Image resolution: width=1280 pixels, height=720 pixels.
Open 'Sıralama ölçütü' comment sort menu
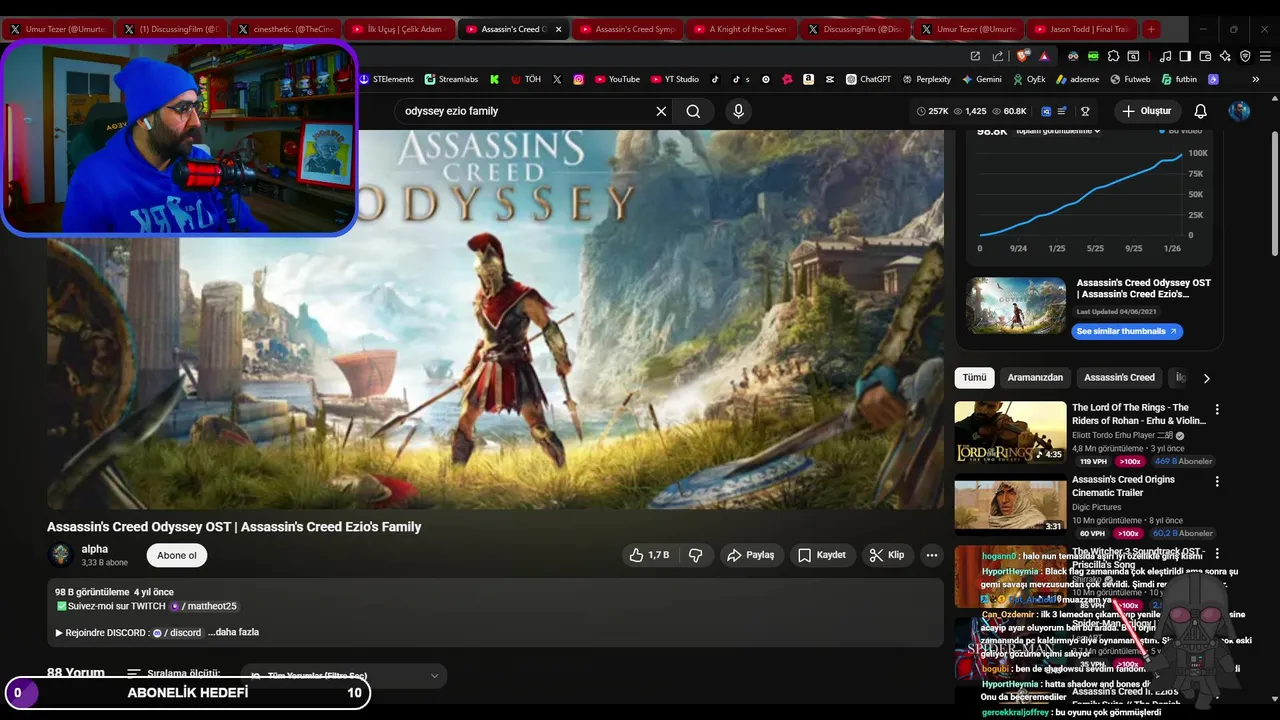pos(174,674)
